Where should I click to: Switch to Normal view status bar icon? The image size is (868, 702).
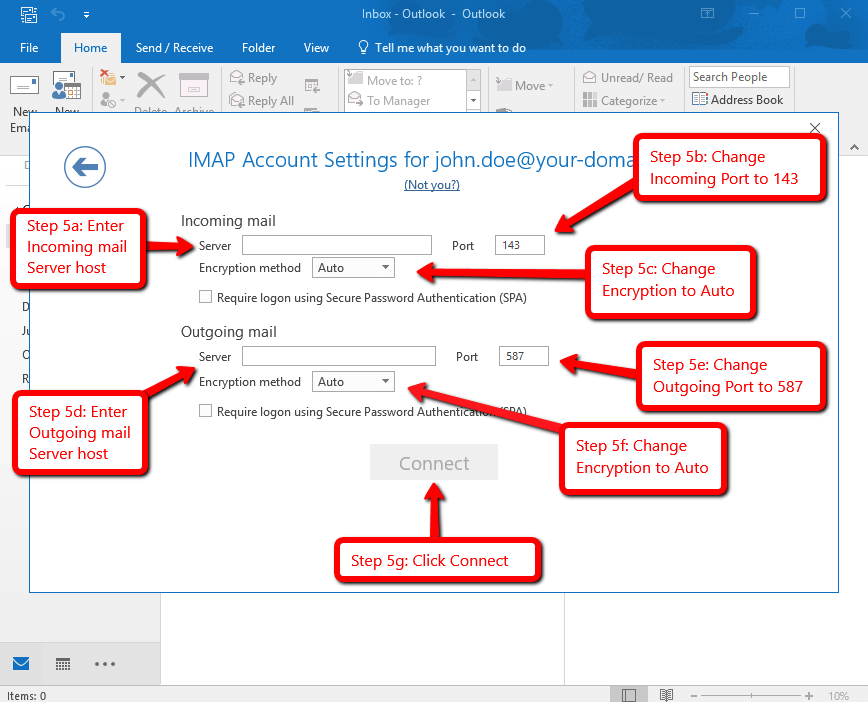(x=629, y=695)
